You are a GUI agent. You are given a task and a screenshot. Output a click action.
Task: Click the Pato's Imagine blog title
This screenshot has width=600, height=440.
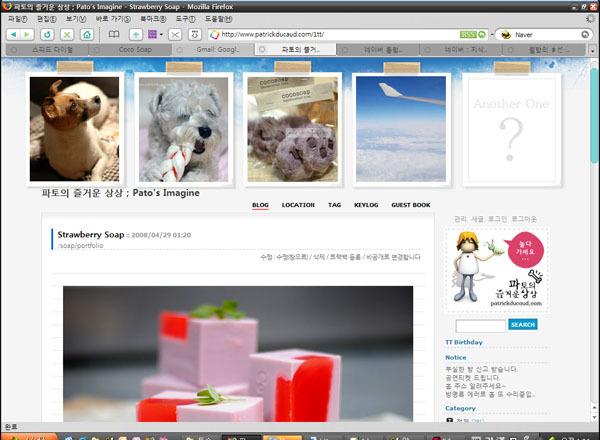click(121, 193)
